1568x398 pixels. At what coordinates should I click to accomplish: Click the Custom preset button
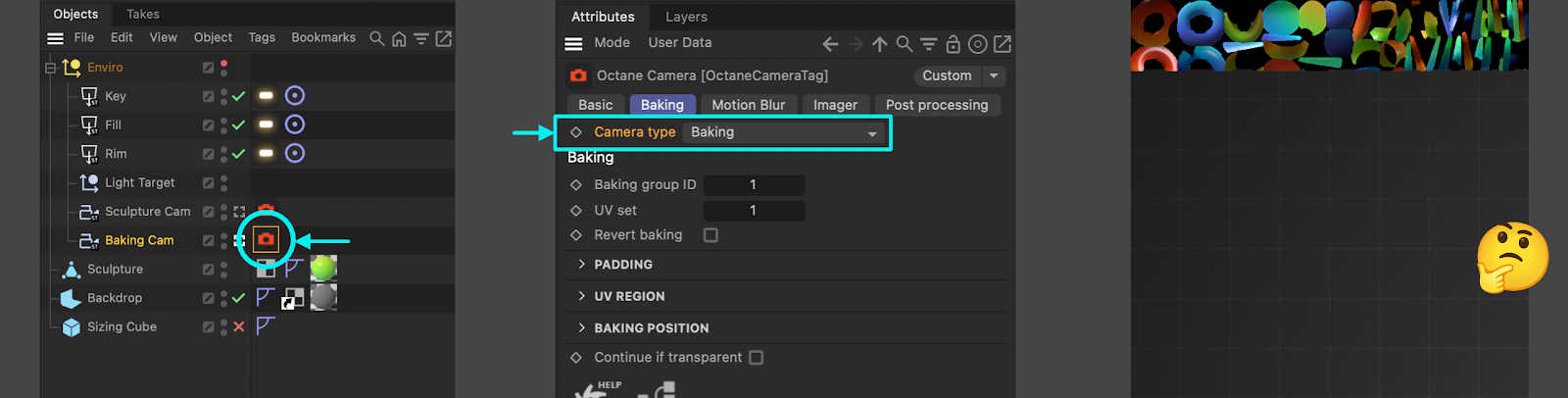[947, 75]
